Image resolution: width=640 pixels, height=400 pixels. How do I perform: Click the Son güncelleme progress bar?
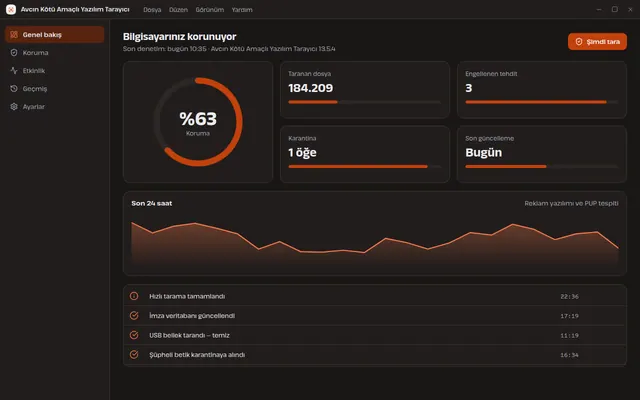[542, 167]
